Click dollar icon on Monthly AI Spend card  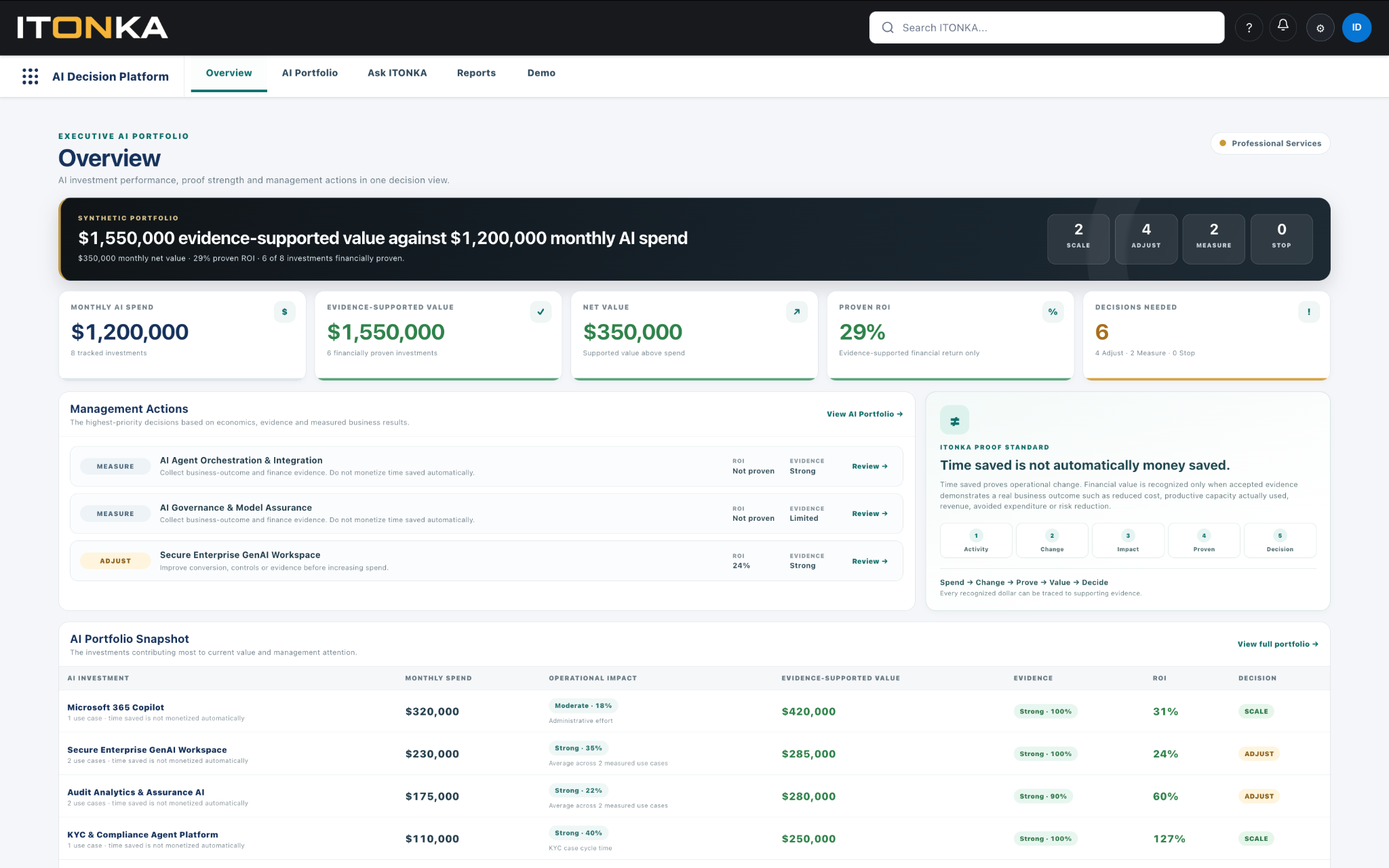[285, 312]
